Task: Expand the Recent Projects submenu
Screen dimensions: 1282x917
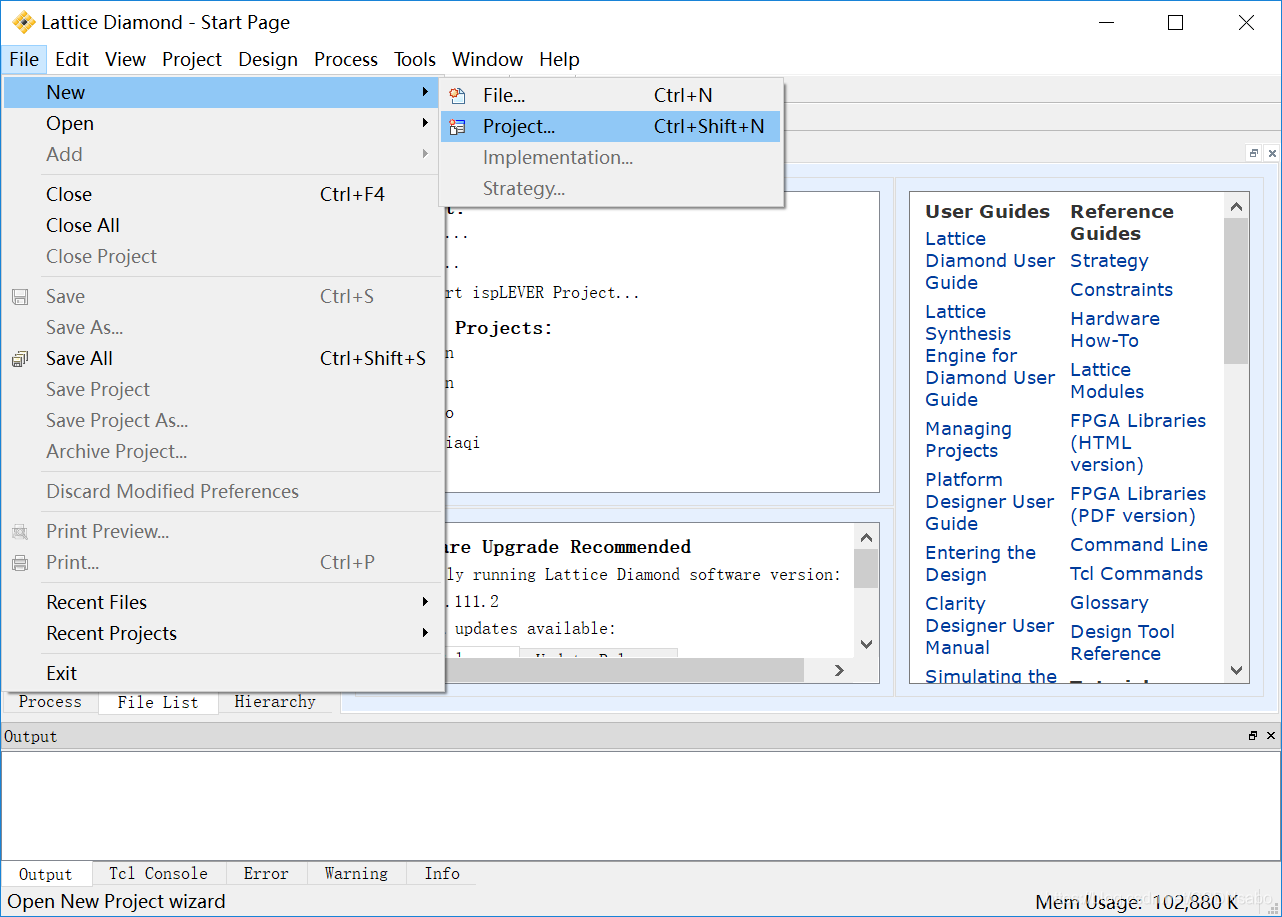Action: point(222,634)
